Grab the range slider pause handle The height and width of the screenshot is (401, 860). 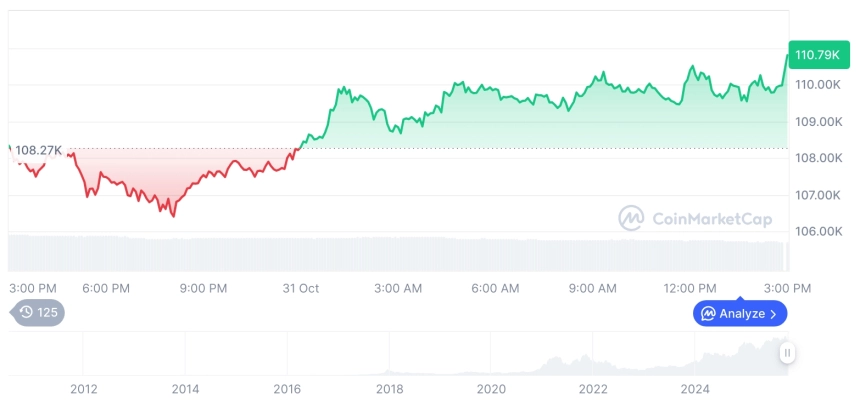coord(788,352)
